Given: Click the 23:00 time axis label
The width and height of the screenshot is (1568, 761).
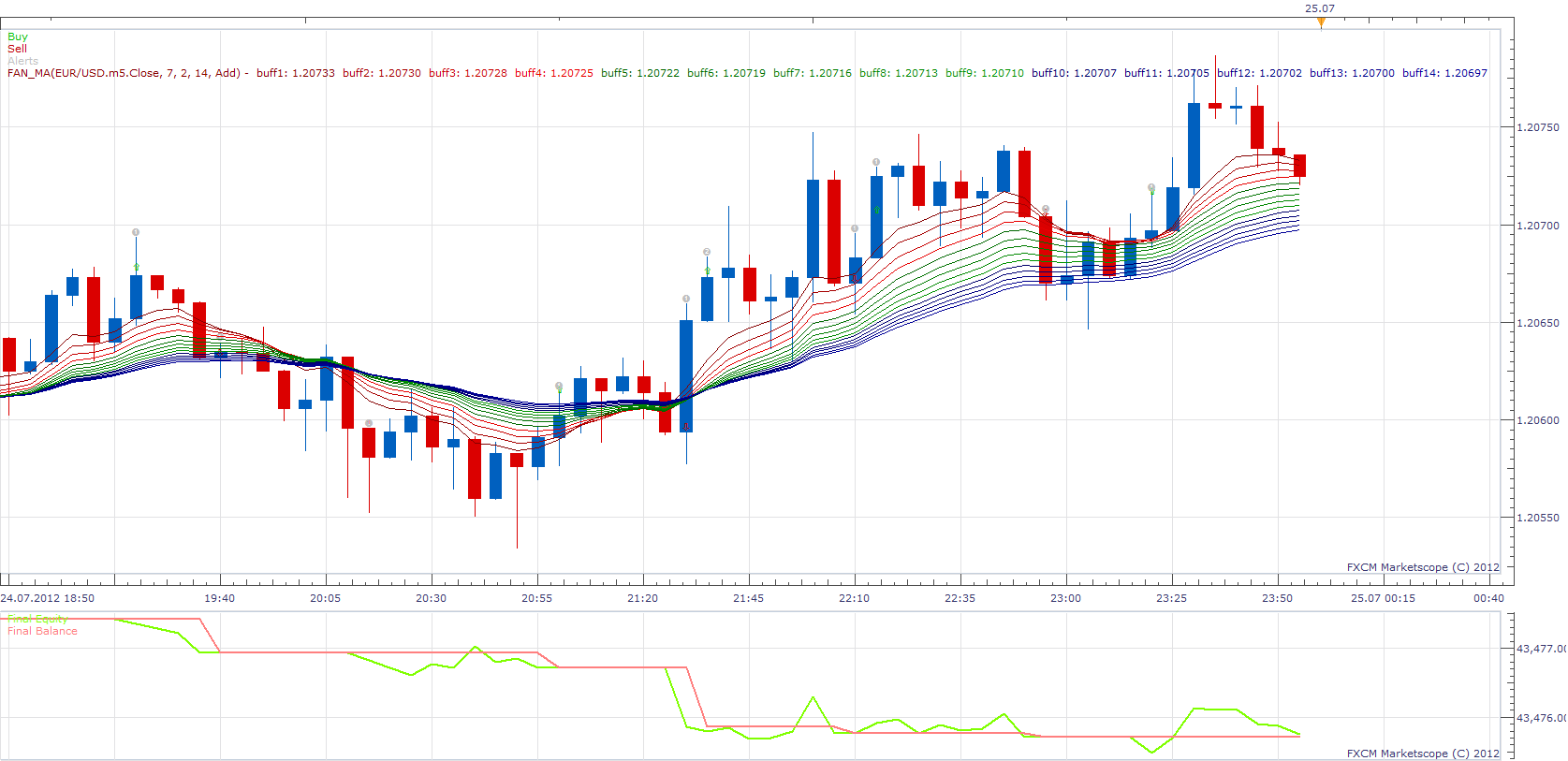Looking at the screenshot, I should tap(1066, 598).
